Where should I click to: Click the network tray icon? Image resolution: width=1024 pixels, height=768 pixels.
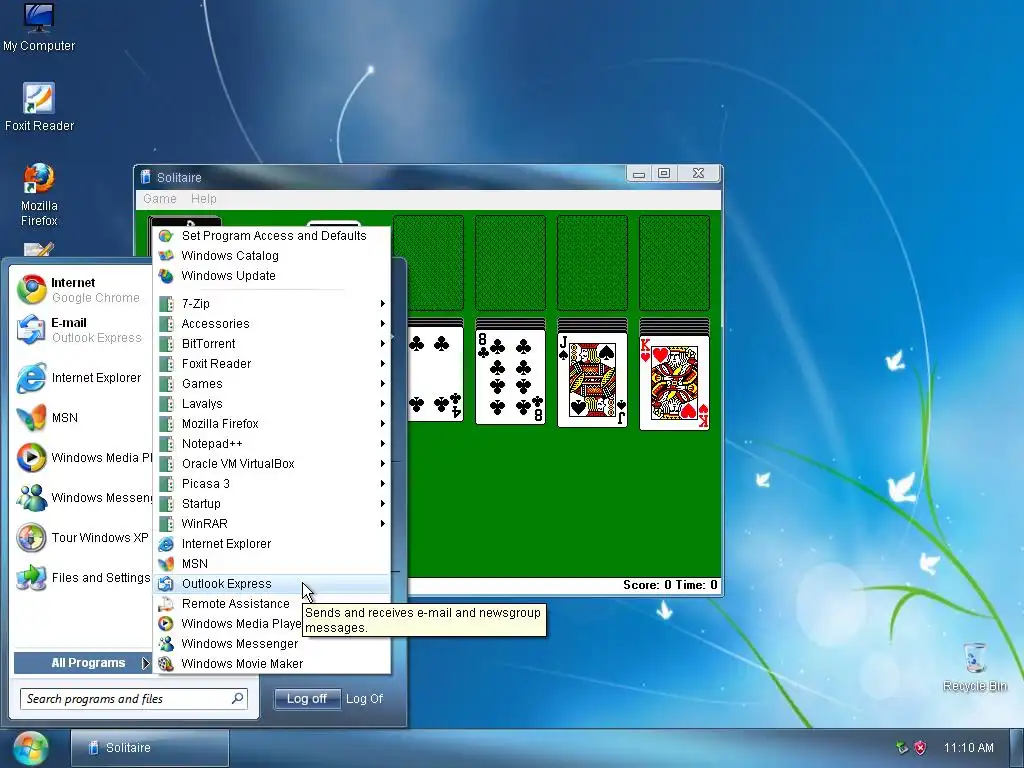pyautogui.click(x=903, y=748)
